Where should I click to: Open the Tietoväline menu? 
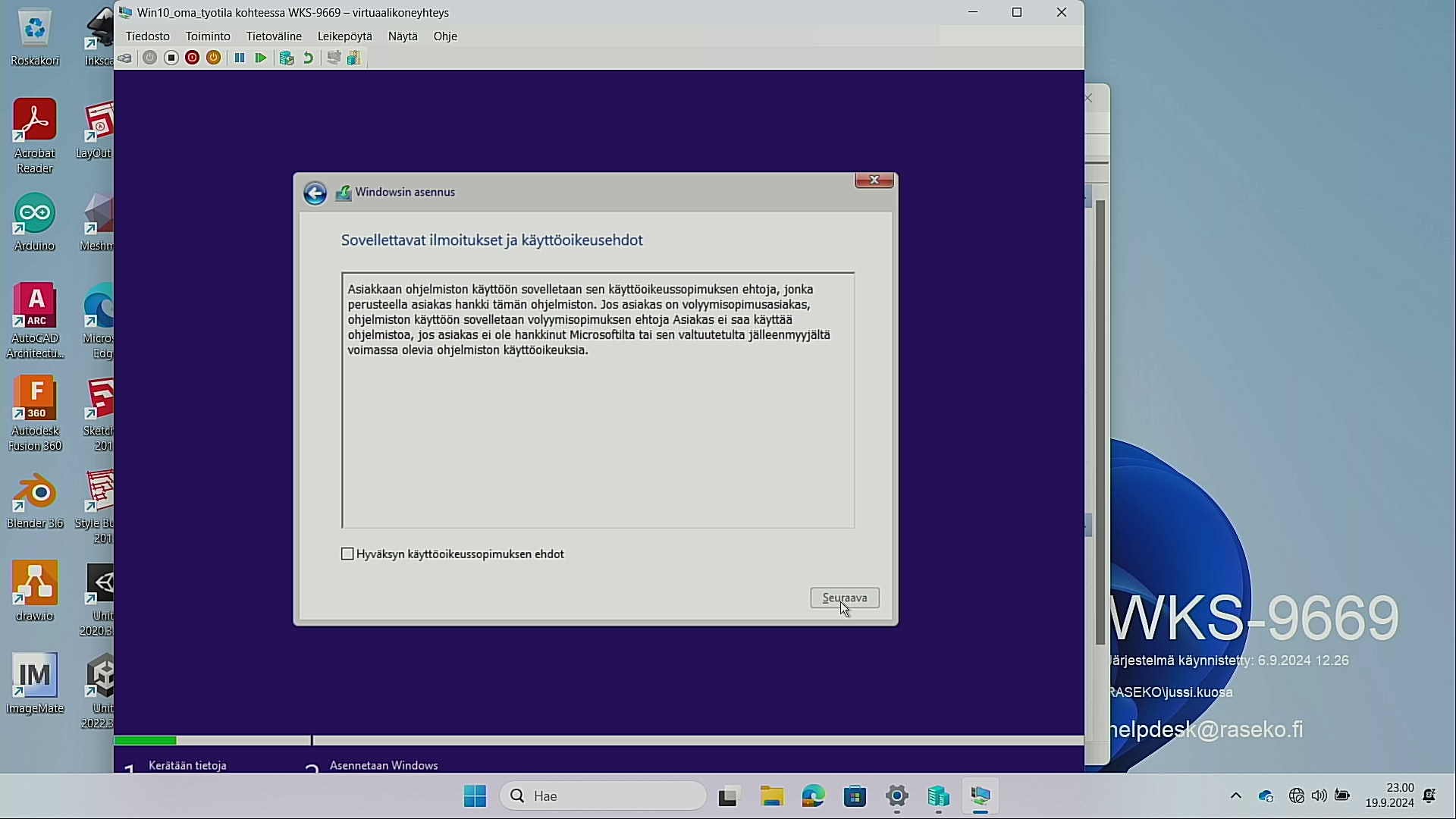274,36
